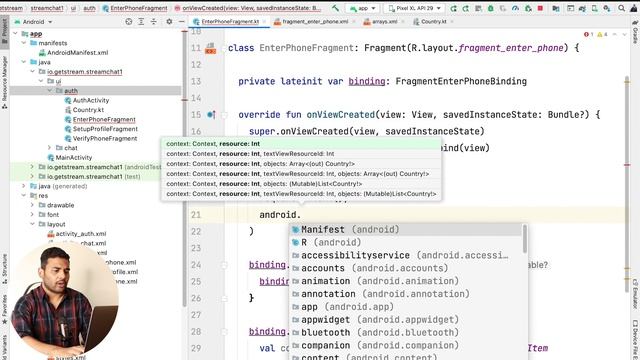
Task: Click the gutter icon on line 11
Action: (x=210, y=48)
